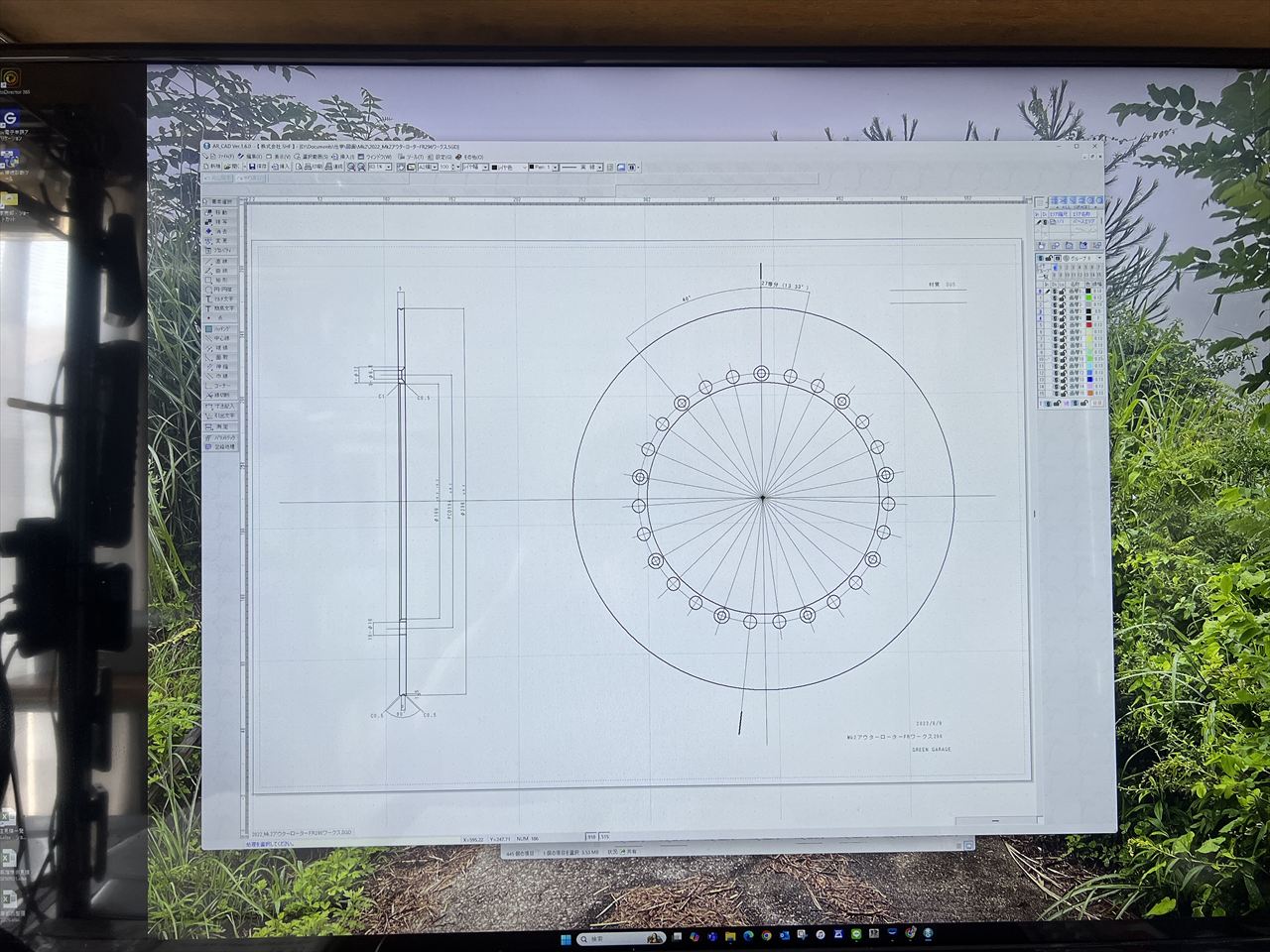Screen dimensions: 1270x952
Task: Select the 矩形 (rectangle) tool
Action: pyautogui.click(x=219, y=280)
